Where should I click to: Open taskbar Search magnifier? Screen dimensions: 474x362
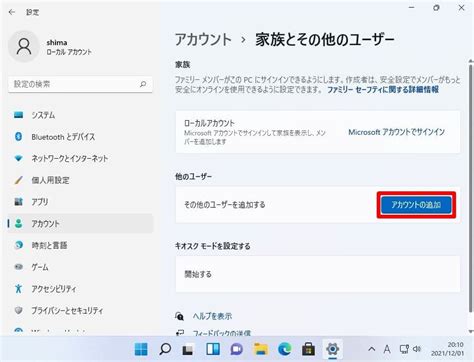point(165,349)
